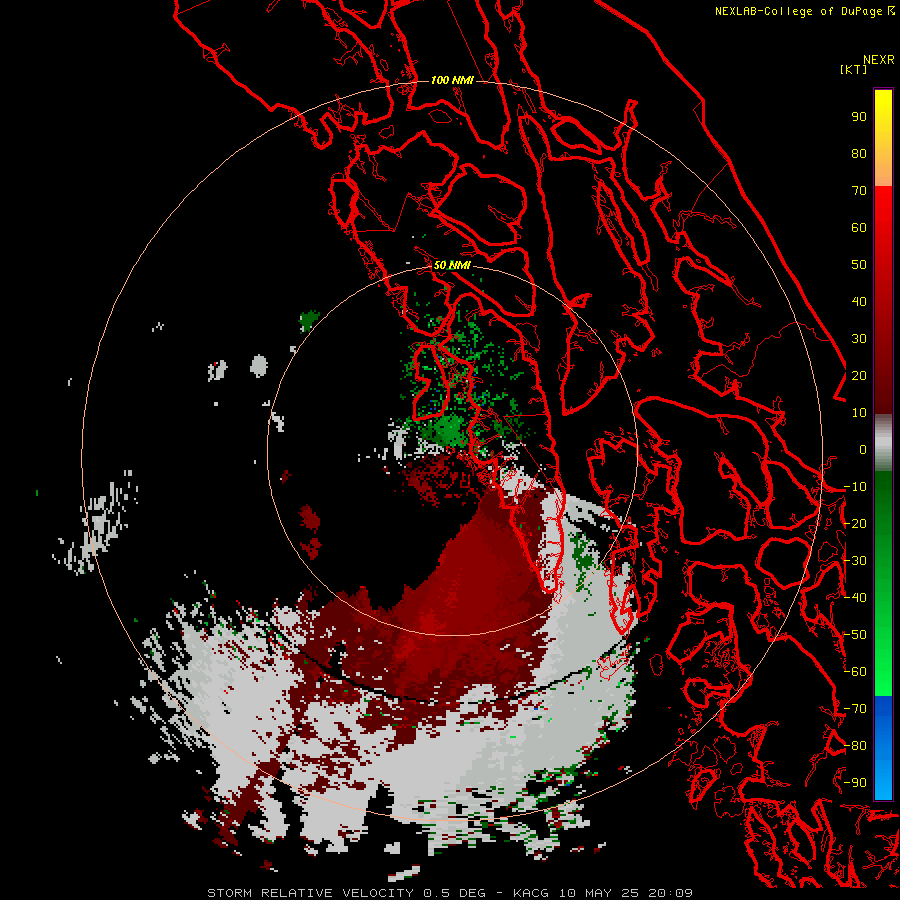The height and width of the screenshot is (900, 900).
Task: Click the 70 value on the velocity scale
Action: (859, 191)
